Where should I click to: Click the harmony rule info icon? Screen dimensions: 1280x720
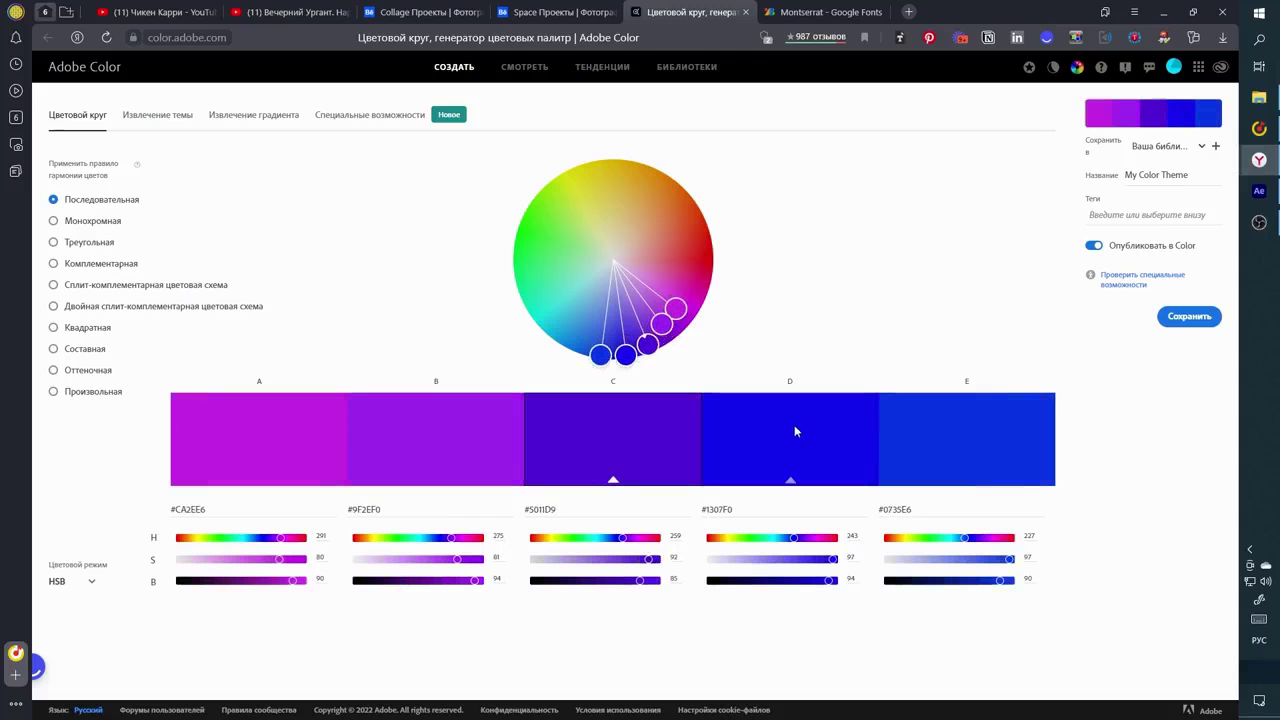tap(137, 164)
